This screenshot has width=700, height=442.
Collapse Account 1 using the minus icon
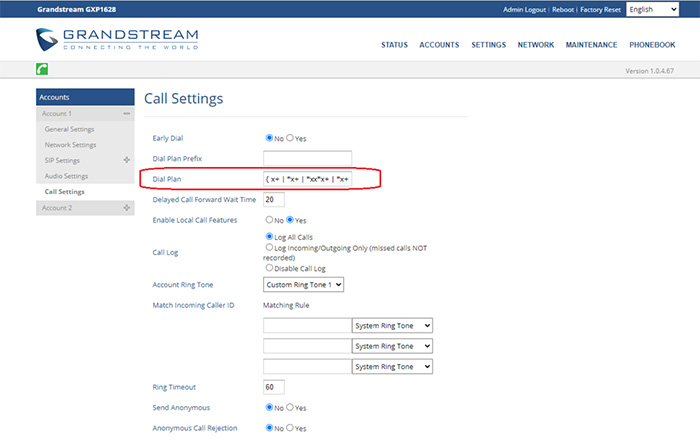click(x=127, y=114)
